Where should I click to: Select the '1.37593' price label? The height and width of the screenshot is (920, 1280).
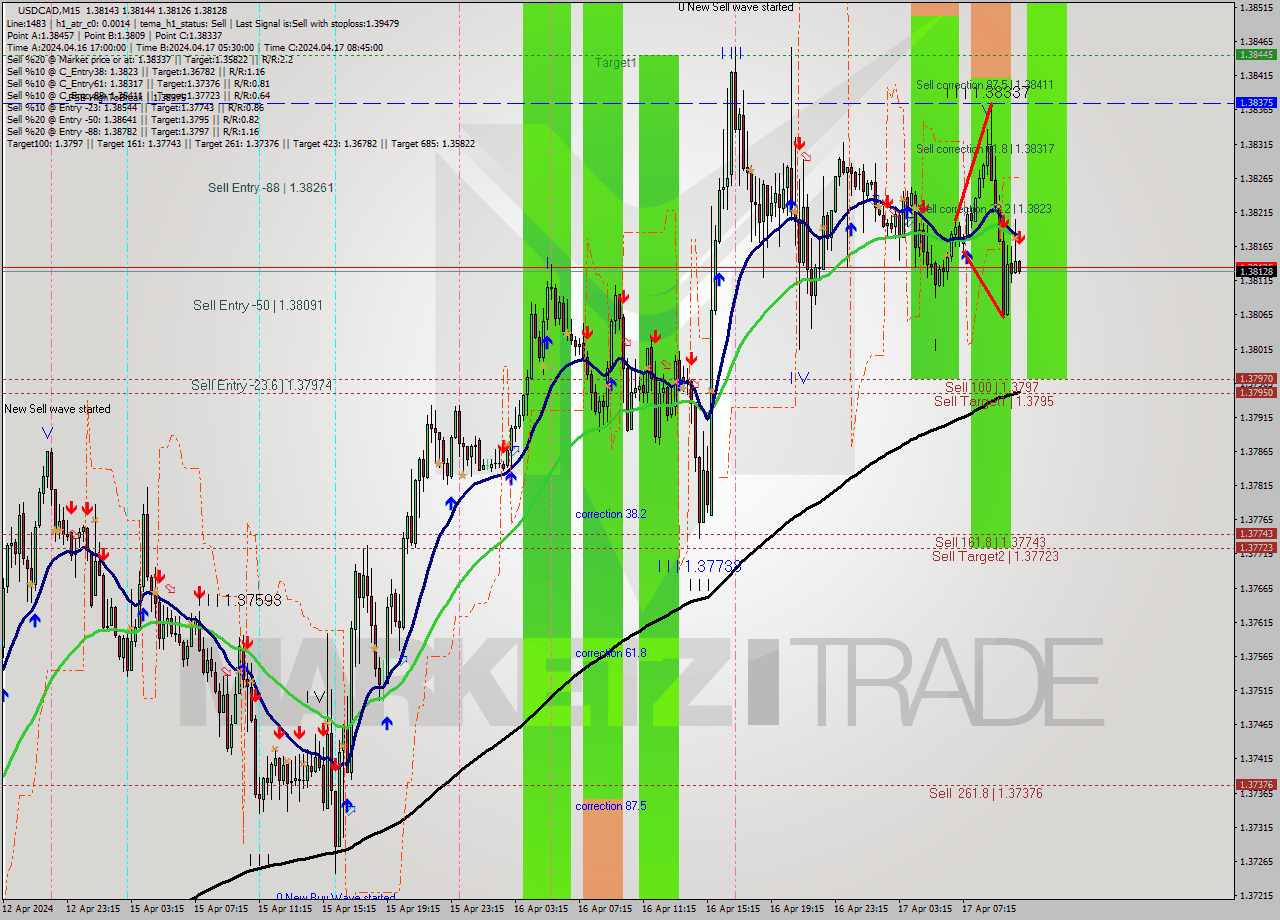252,601
